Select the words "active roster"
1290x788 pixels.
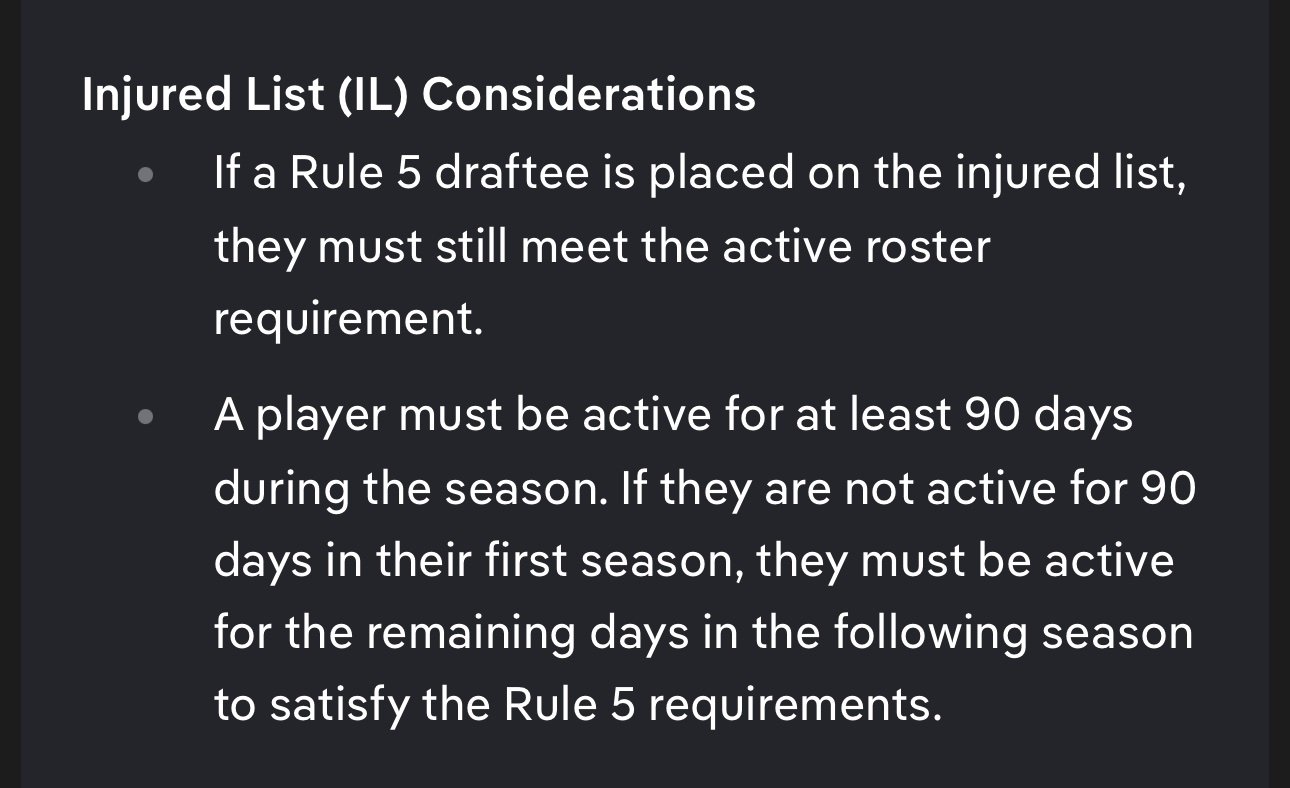pos(855,246)
